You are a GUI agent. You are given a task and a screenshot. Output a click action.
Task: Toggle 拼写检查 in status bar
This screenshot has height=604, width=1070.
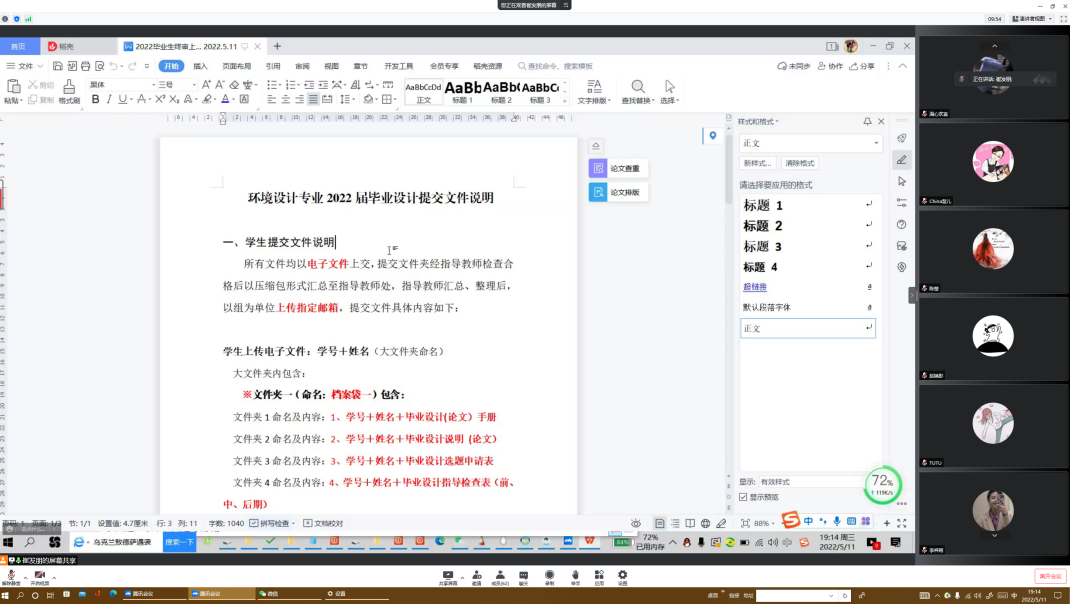[272, 523]
